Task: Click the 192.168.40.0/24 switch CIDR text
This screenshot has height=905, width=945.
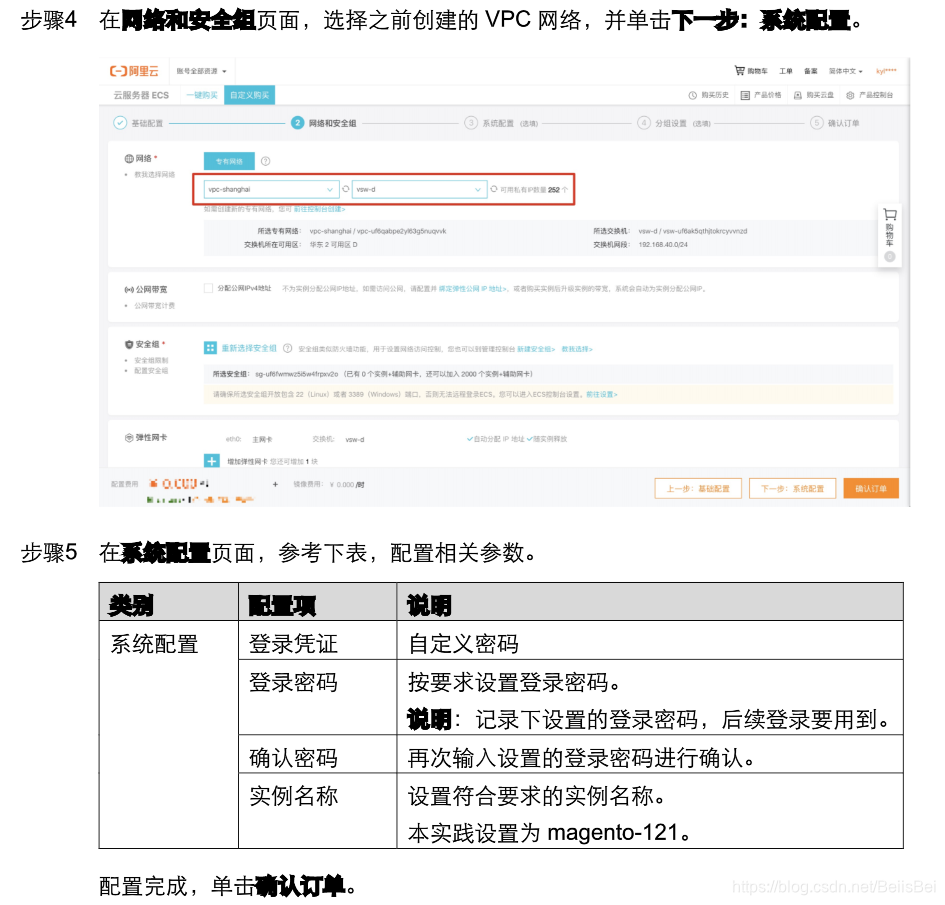Action: 663,245
